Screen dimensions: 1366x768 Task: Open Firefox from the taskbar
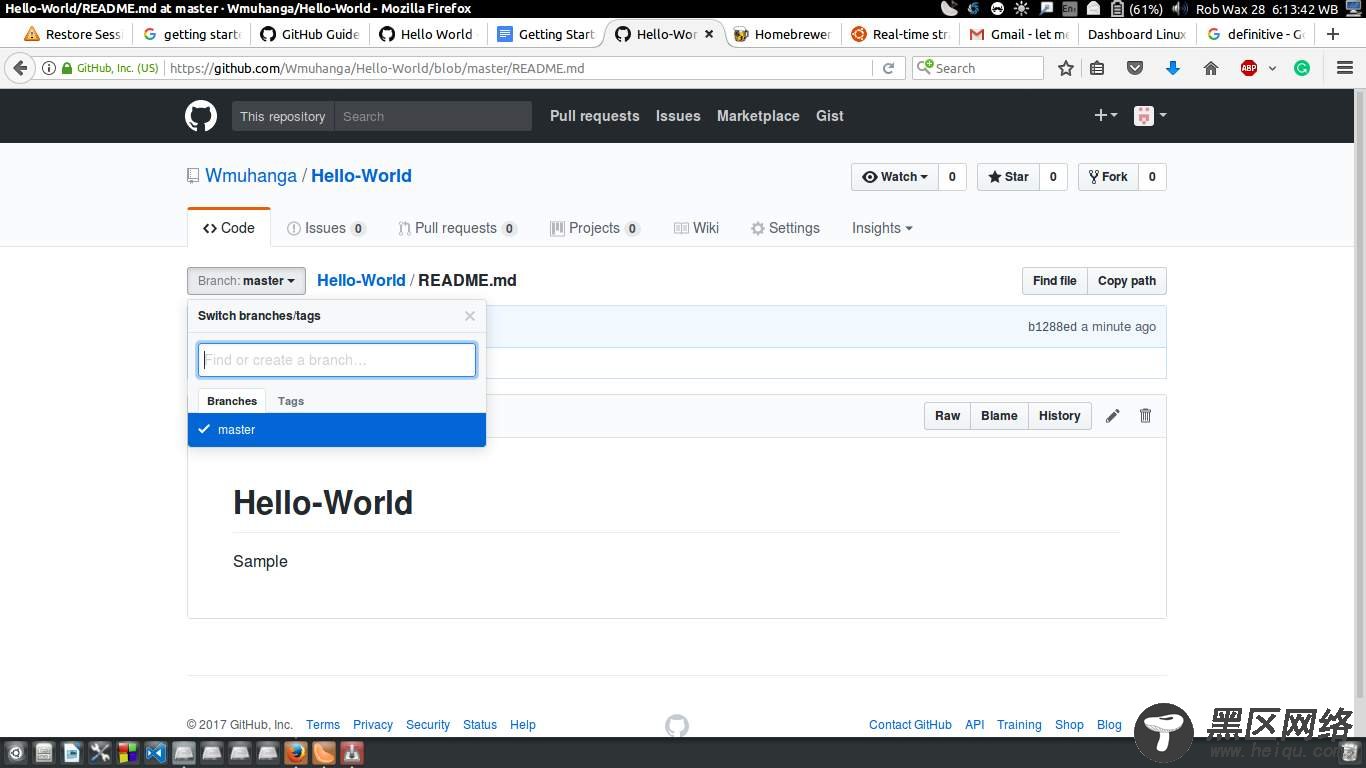(295, 752)
